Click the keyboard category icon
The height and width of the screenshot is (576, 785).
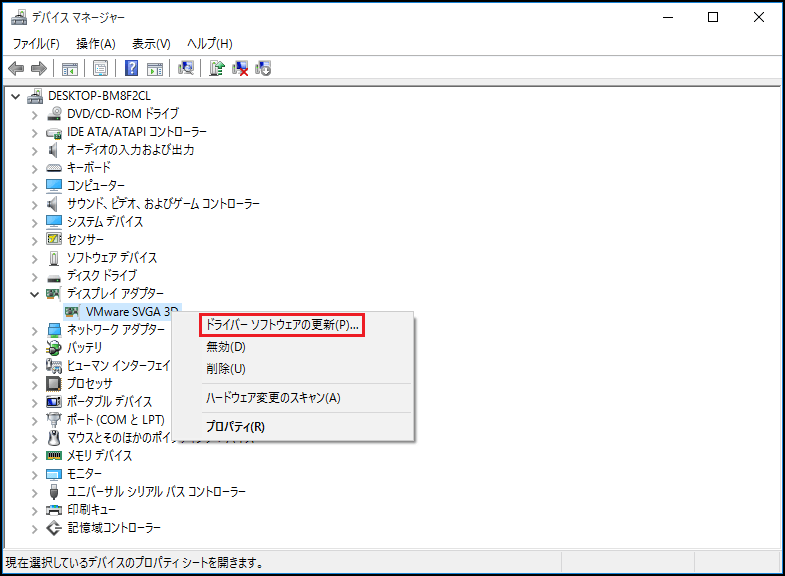[54, 168]
